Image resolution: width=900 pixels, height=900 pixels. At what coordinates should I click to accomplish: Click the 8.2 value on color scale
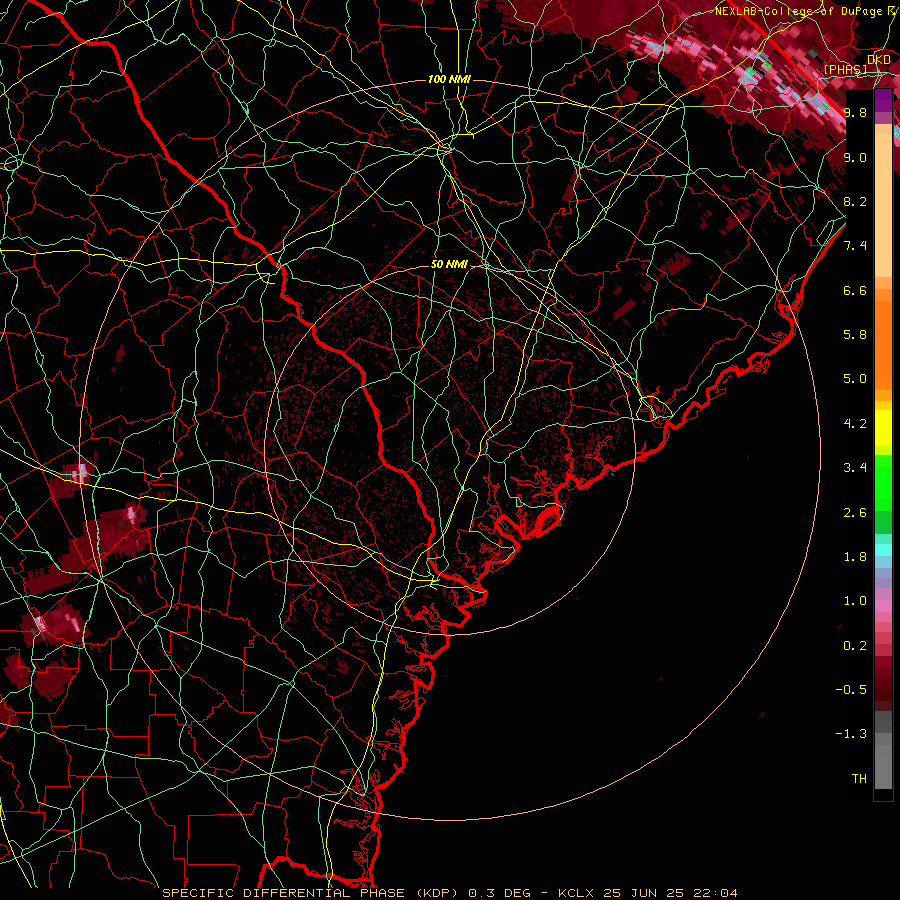855,201
